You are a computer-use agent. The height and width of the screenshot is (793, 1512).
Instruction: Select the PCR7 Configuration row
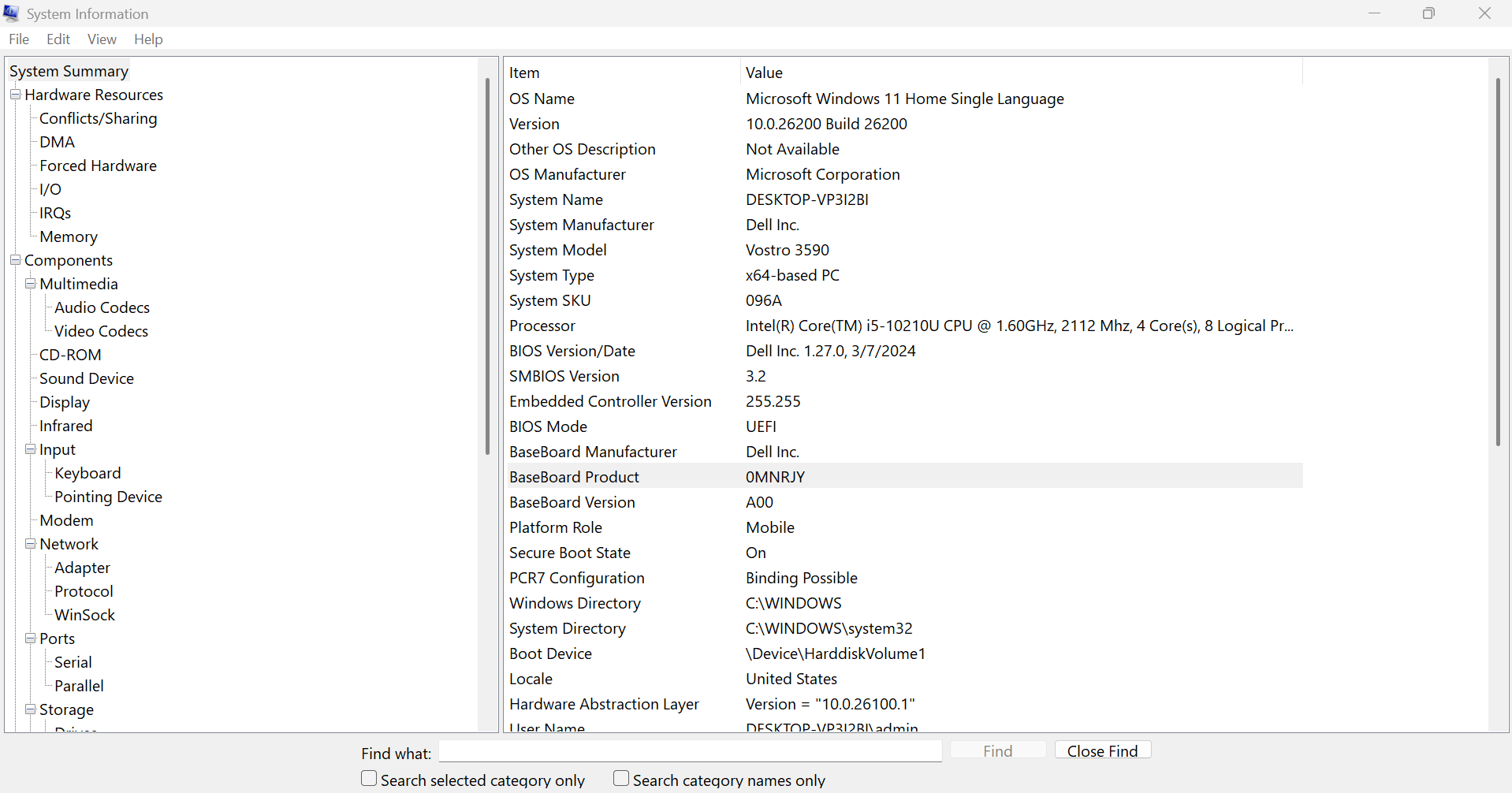(904, 578)
